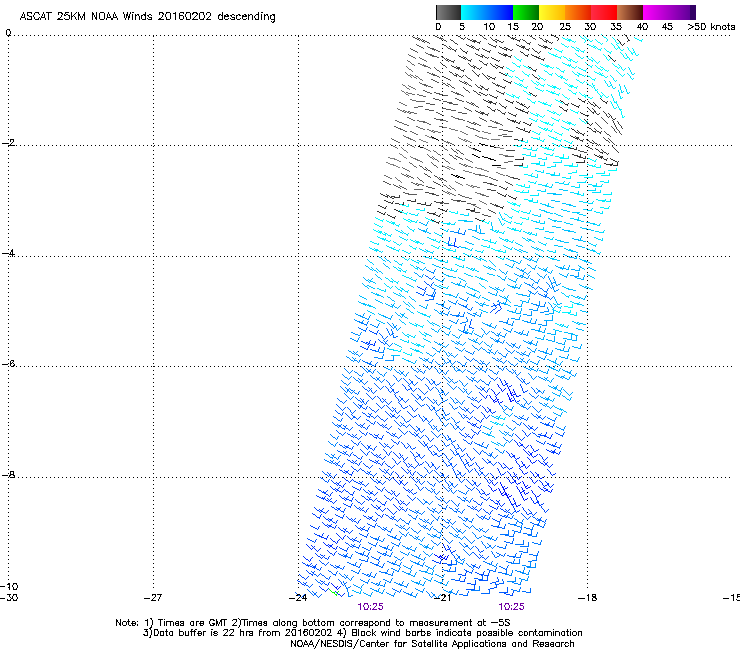Click the NOAA/NESDIS credit line

(432, 644)
